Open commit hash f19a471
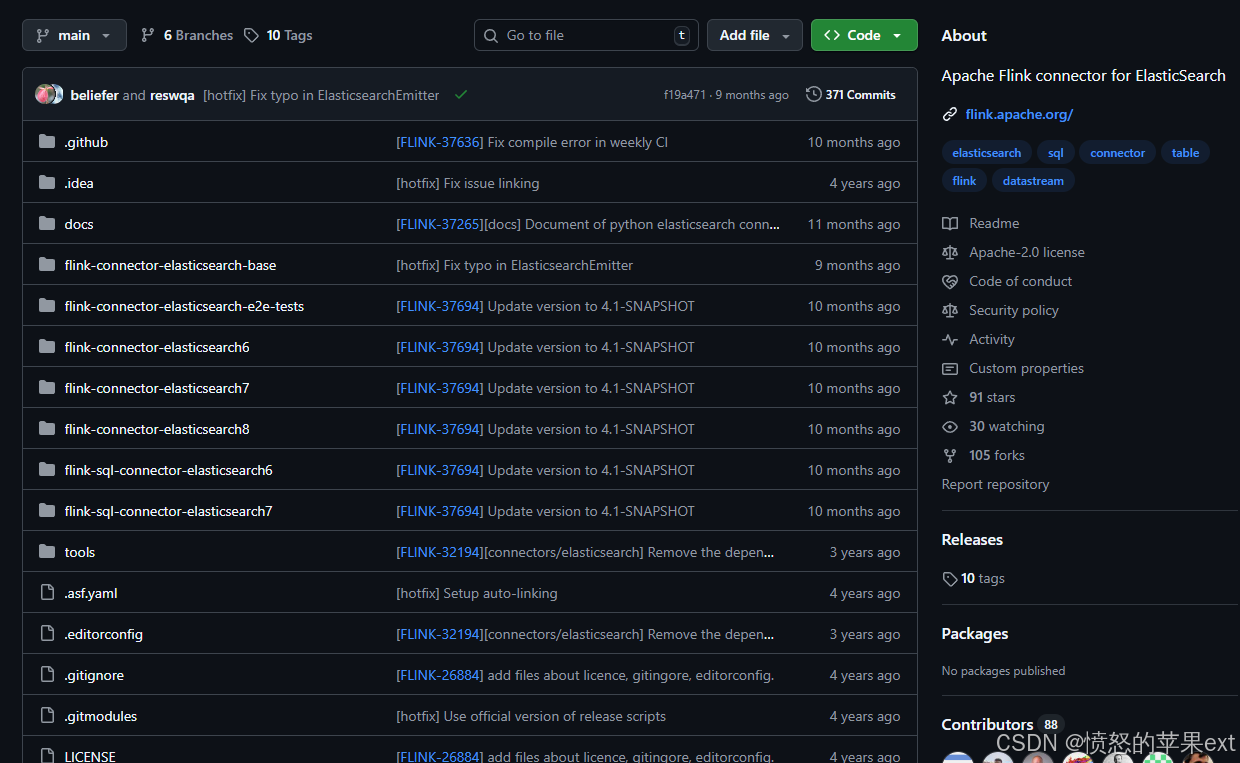1240x763 pixels. [x=684, y=95]
